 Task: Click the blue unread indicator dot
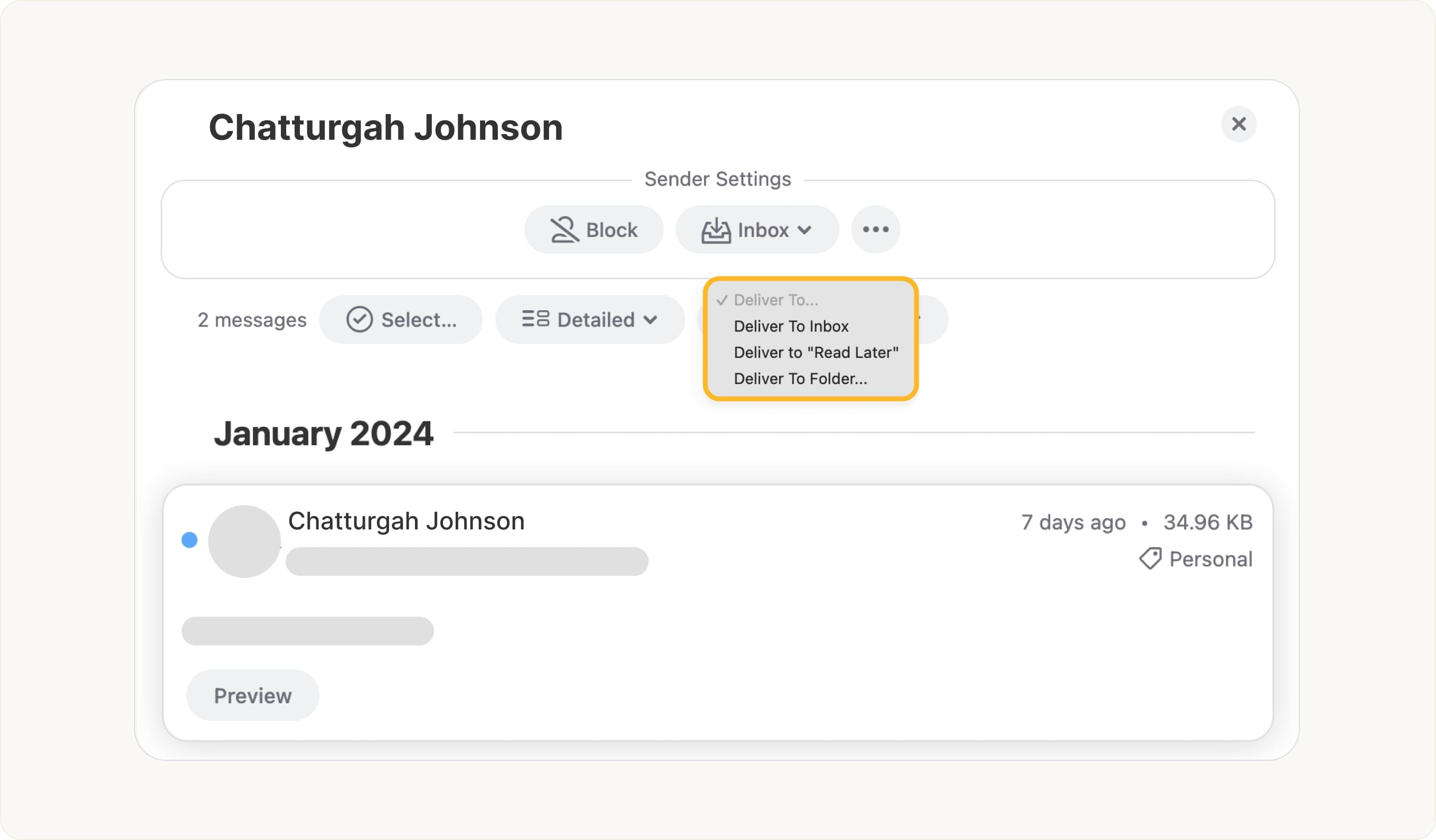pyautogui.click(x=189, y=540)
